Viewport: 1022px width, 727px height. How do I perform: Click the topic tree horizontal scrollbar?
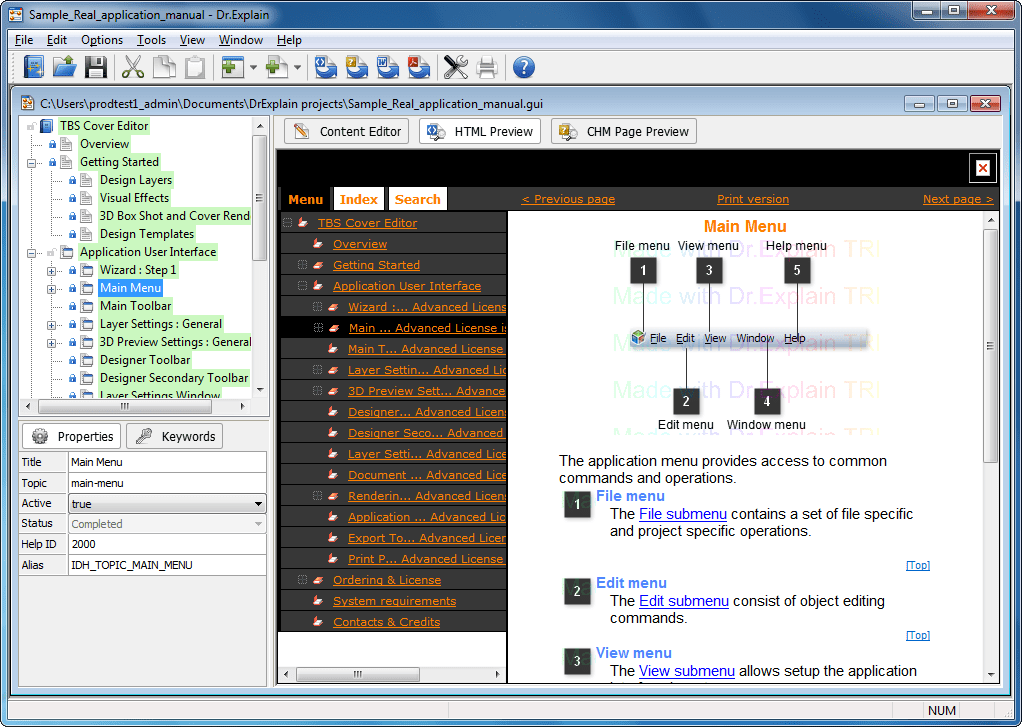click(x=134, y=406)
